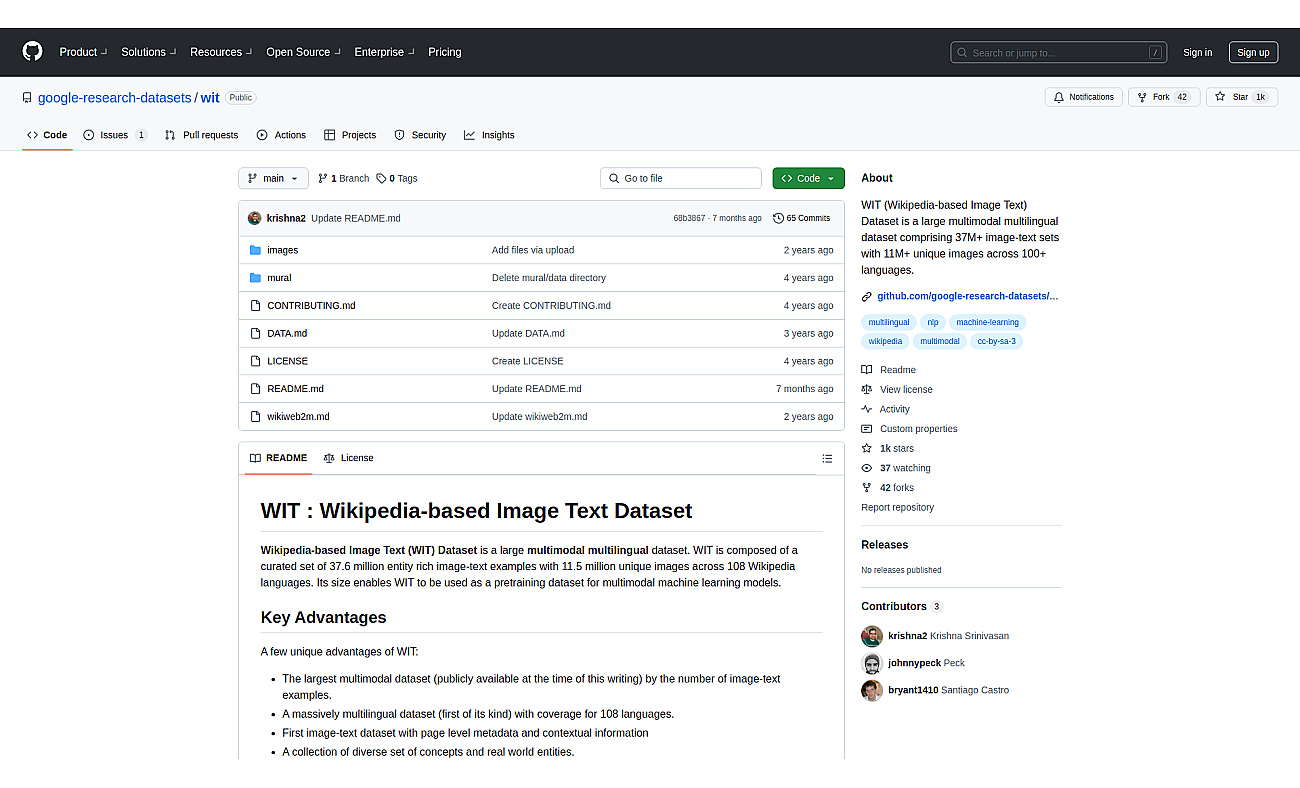Expand the Enterprise menu
Screen dimensions: 1300x788
tap(384, 52)
